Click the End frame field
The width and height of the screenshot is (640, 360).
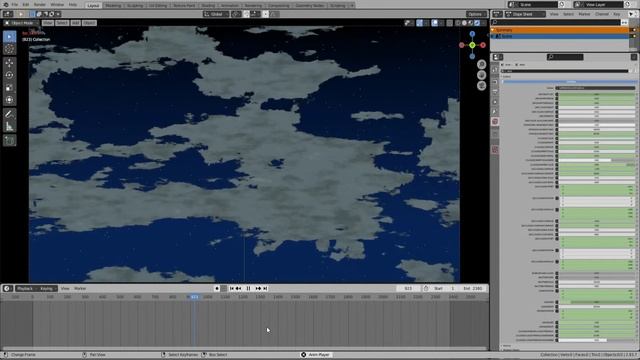click(x=473, y=289)
